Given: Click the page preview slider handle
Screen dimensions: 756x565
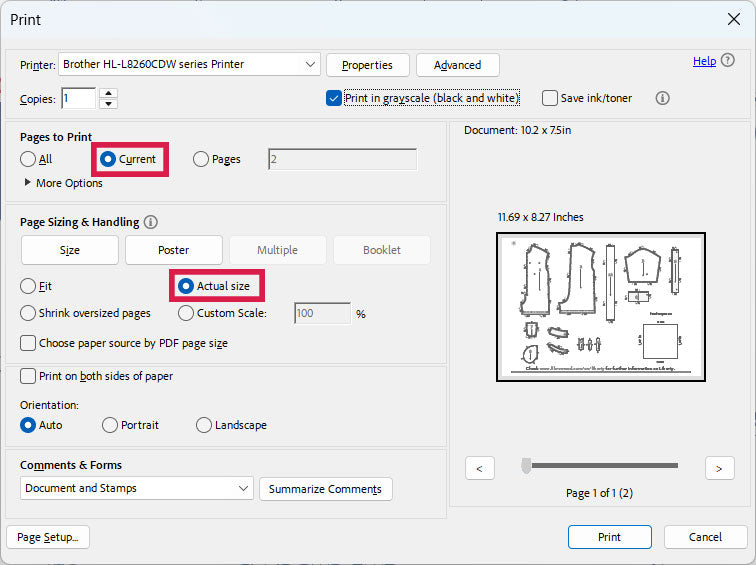Looking at the screenshot, I should click(526, 465).
